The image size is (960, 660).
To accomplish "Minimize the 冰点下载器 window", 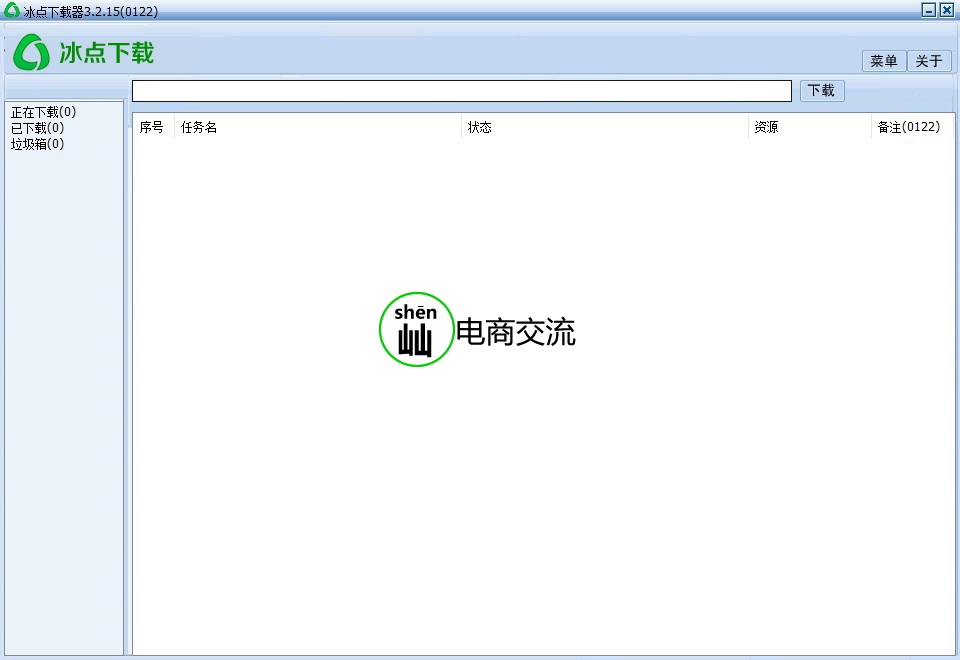I will (x=929, y=10).
